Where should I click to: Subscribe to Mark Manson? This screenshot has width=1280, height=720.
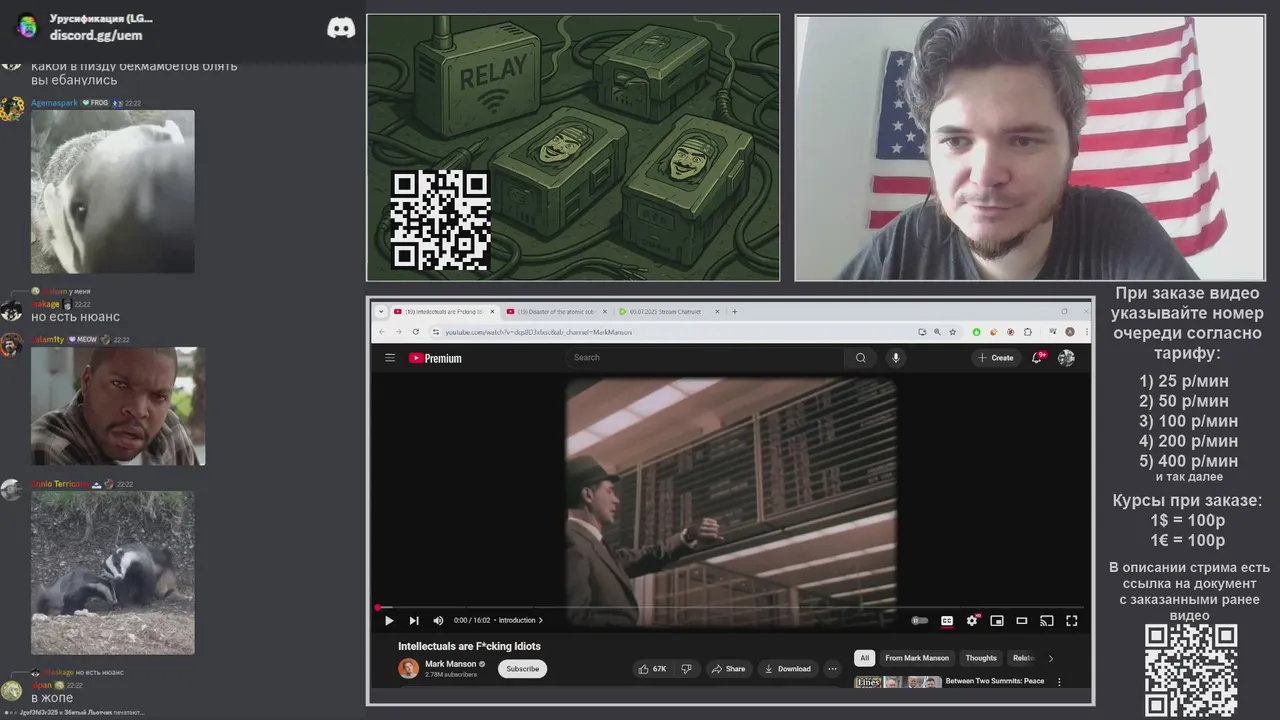coord(522,669)
